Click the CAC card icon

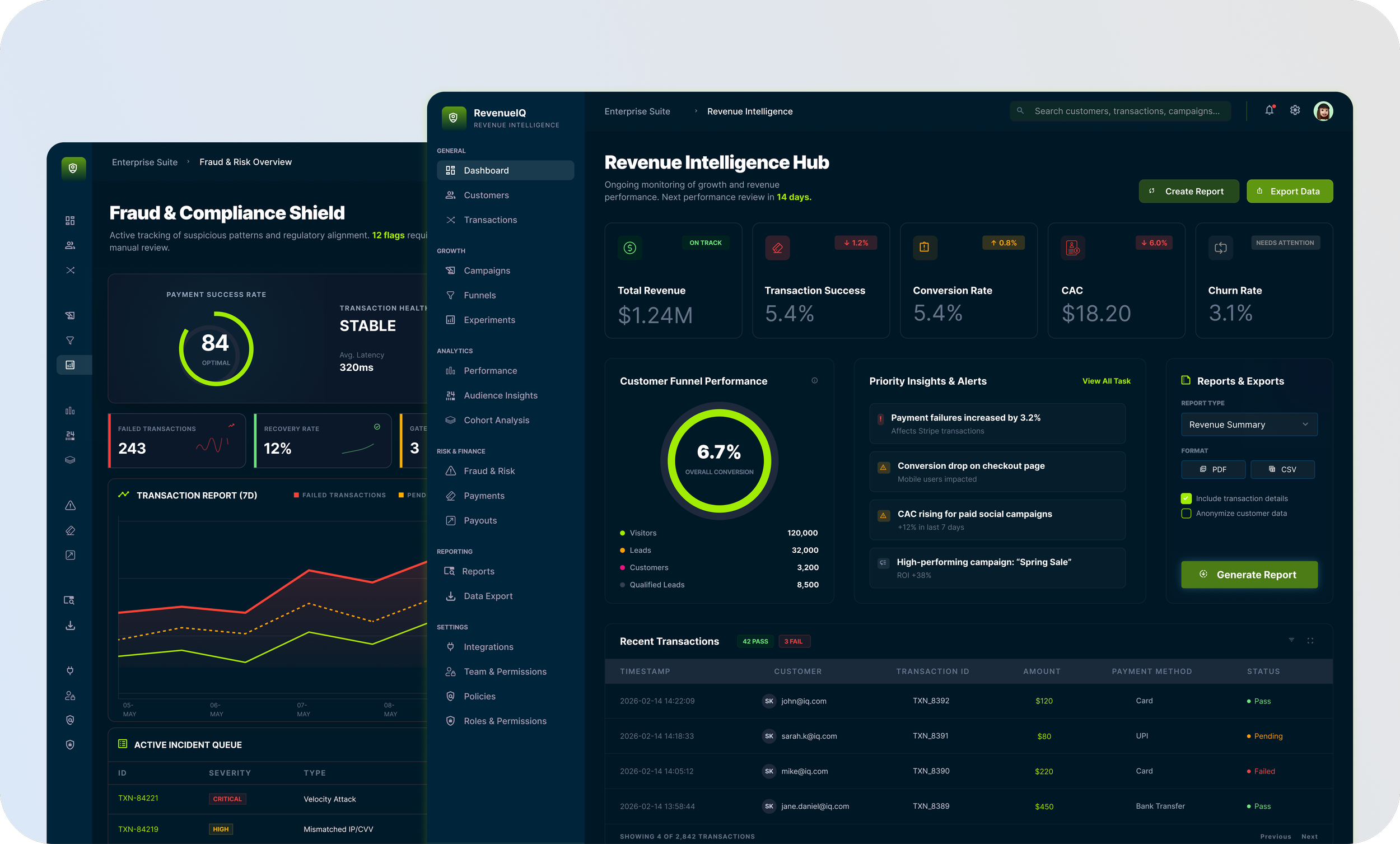(x=1073, y=248)
